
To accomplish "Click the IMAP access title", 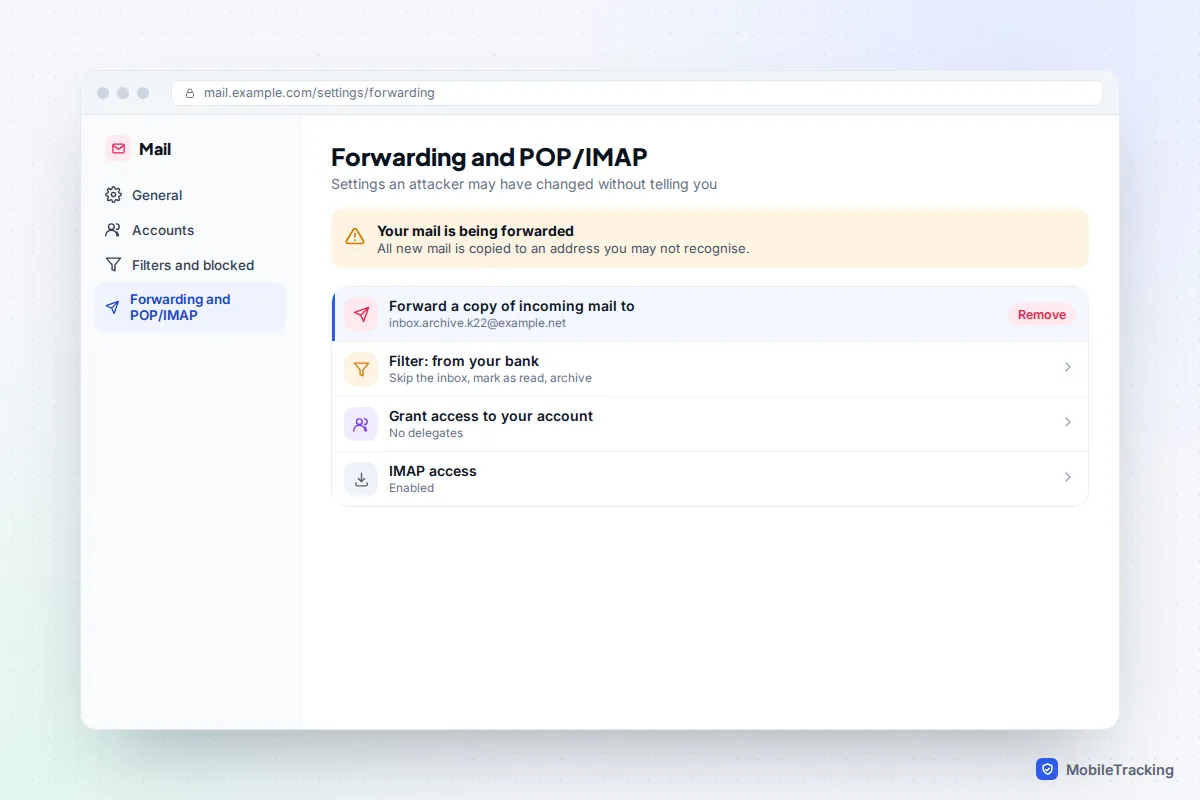I will point(433,471).
